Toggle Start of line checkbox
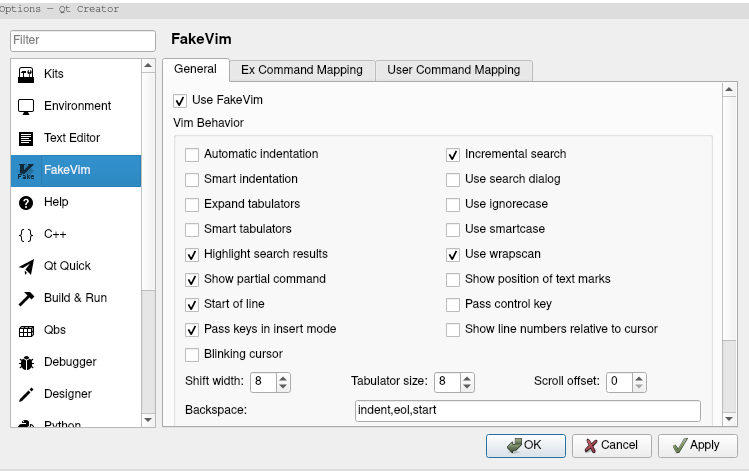749x472 pixels. coord(192,305)
